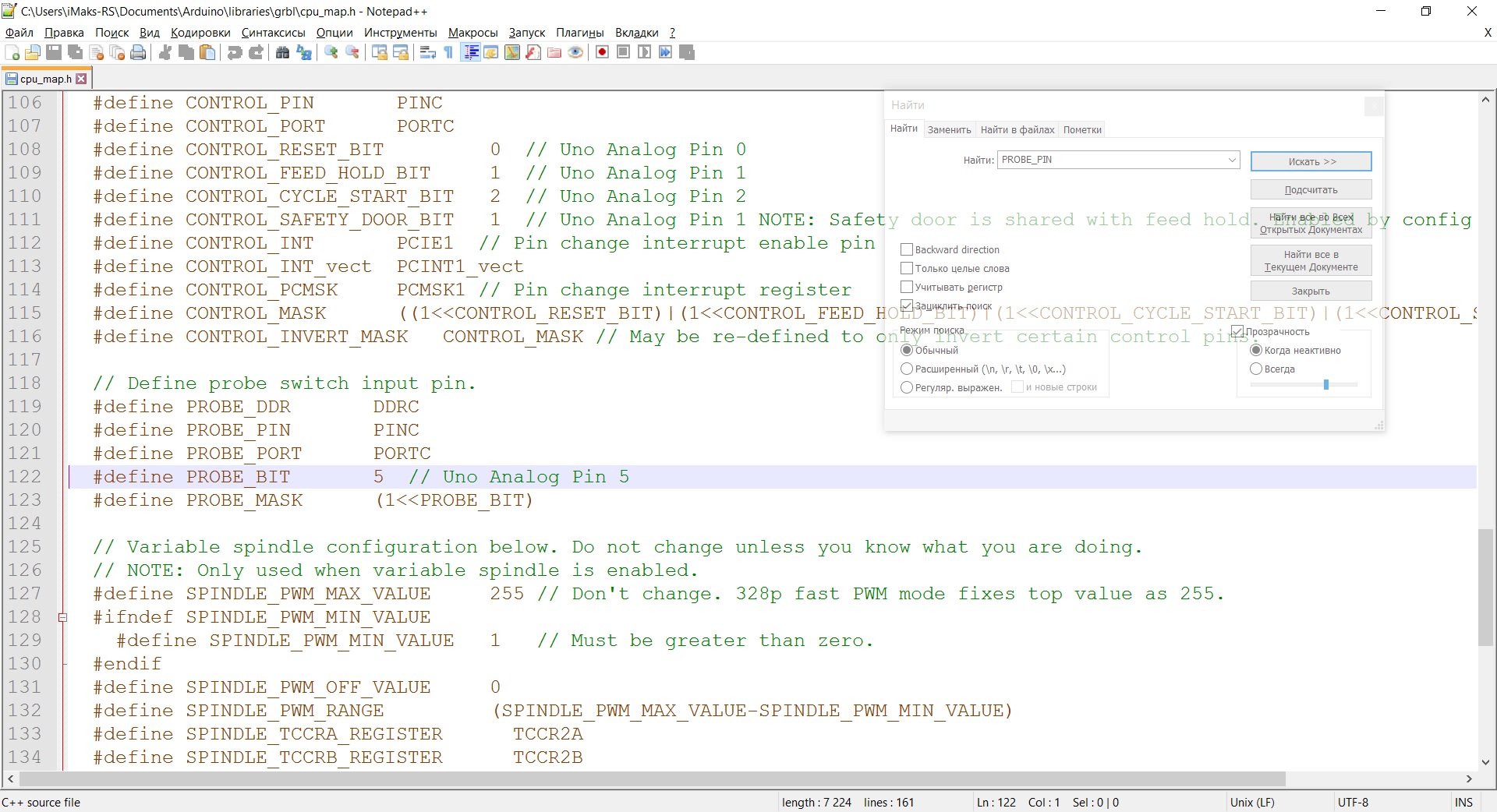This screenshot has width=1497, height=812.
Task: Toggle synchronized vertical scrolling icon
Action: [x=380, y=52]
